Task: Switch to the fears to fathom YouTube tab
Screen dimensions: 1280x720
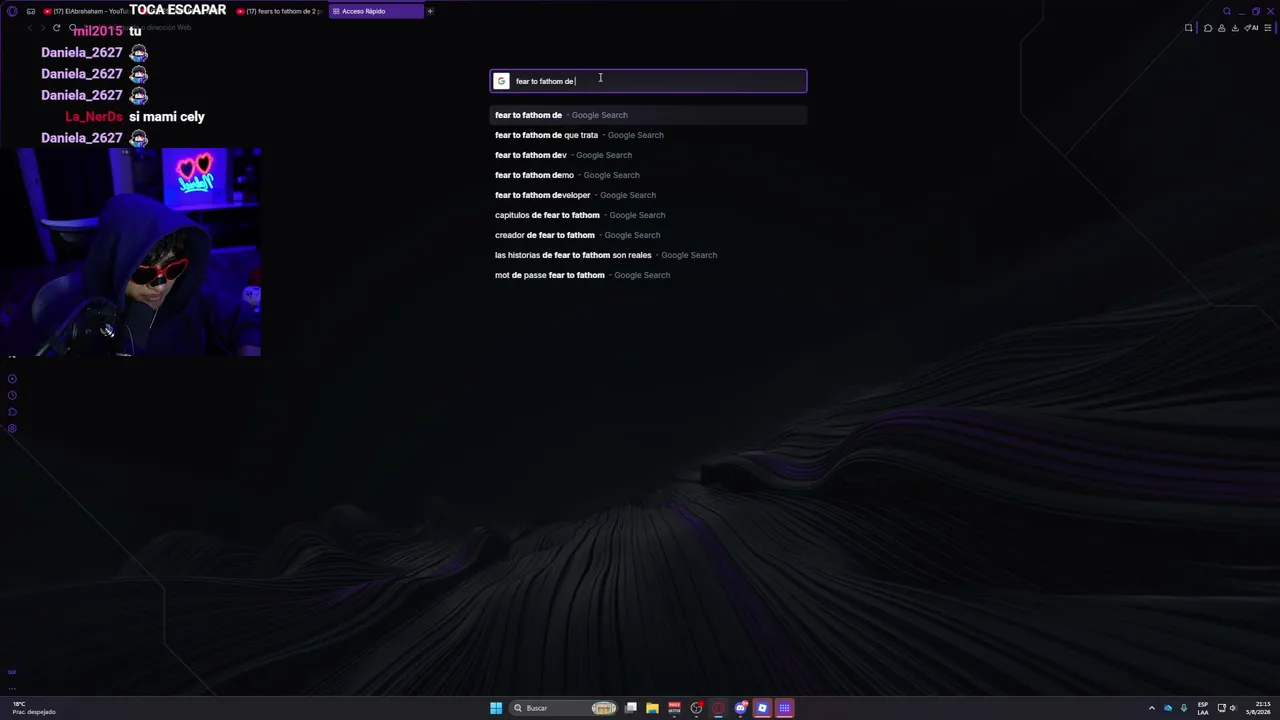Action: (280, 11)
